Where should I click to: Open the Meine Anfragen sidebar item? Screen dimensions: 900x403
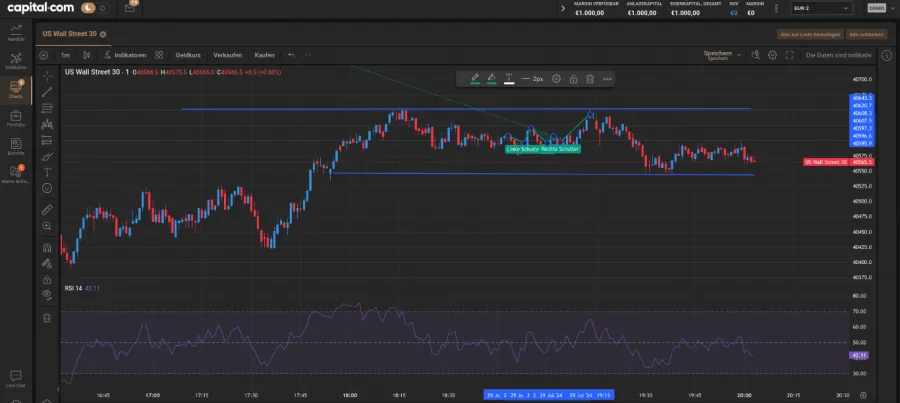15,175
